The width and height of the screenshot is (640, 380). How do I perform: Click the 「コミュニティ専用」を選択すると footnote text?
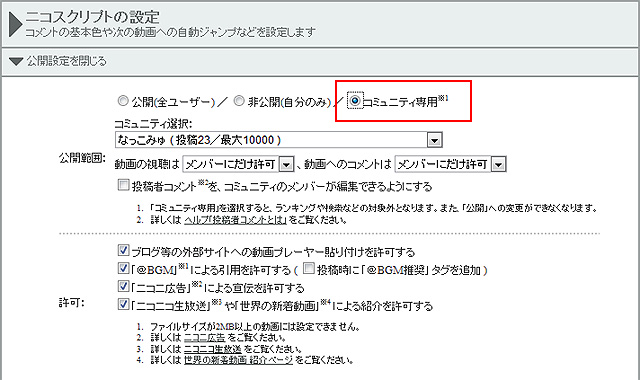373,208
